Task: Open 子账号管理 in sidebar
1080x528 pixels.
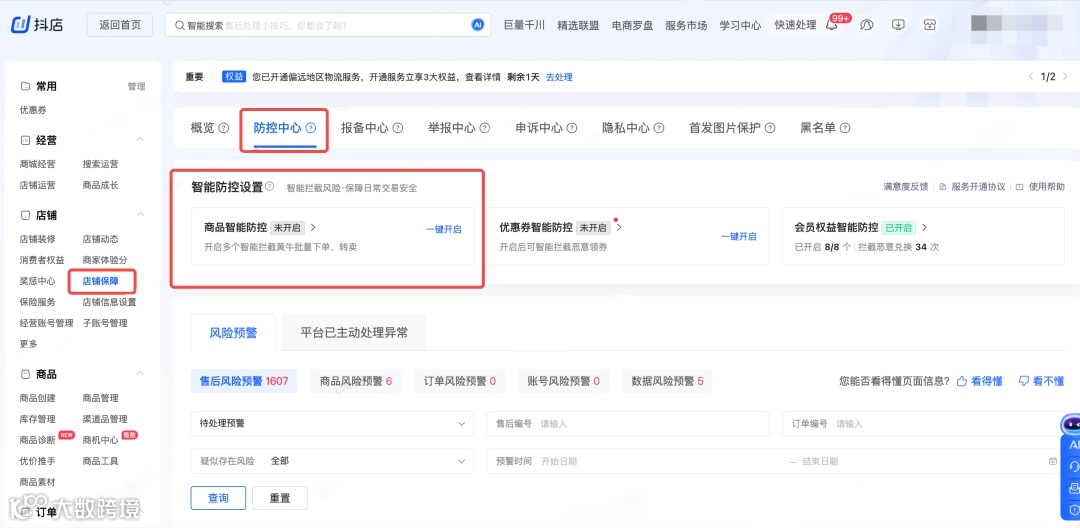Action: pyautogui.click(x=105, y=323)
